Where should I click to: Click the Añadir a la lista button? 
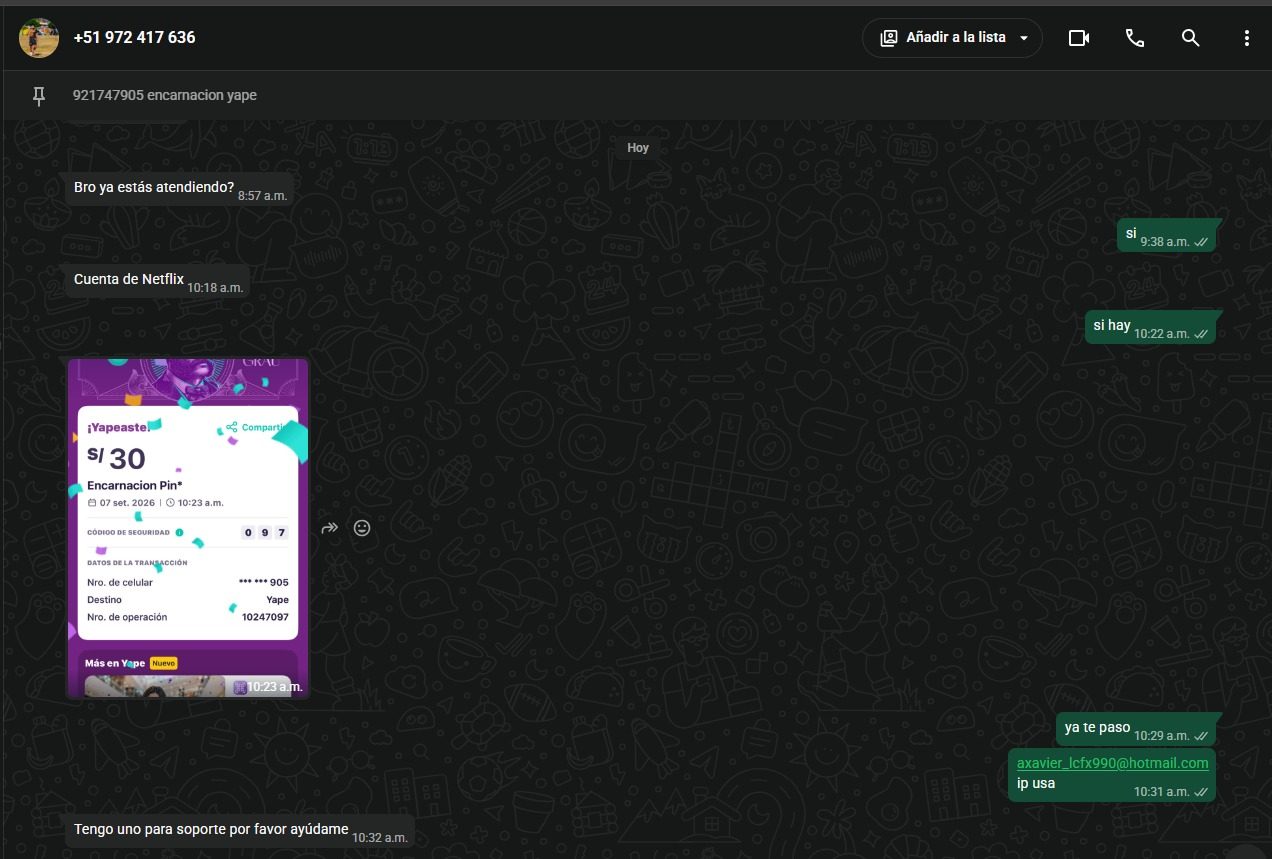point(952,38)
